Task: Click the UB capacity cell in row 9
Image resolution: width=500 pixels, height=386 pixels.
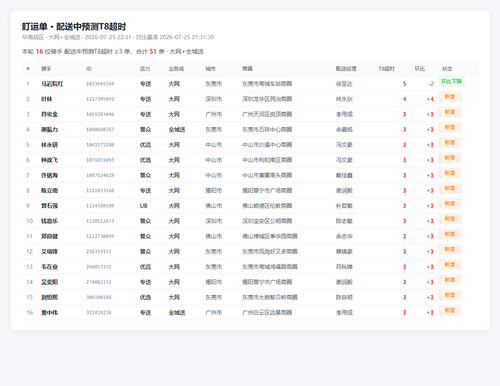Action: coord(144,206)
